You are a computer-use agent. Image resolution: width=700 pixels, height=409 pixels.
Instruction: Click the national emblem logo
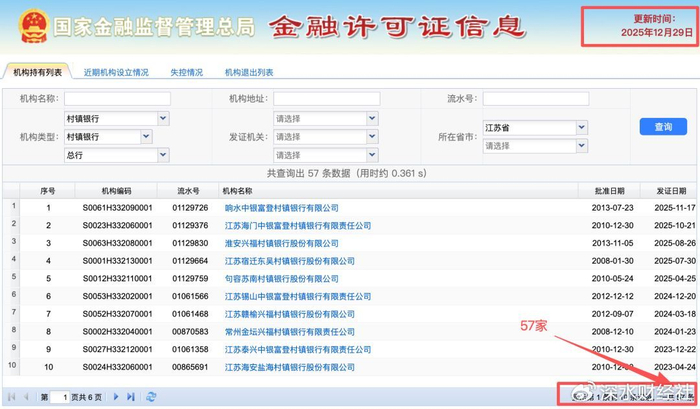tap(34, 26)
